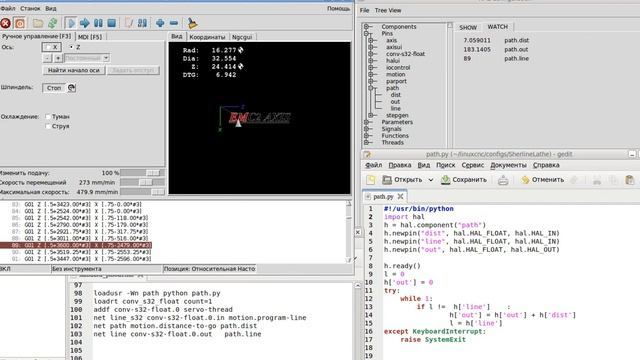
Task: Click the gedit redo arrow icon
Action: 574,180
